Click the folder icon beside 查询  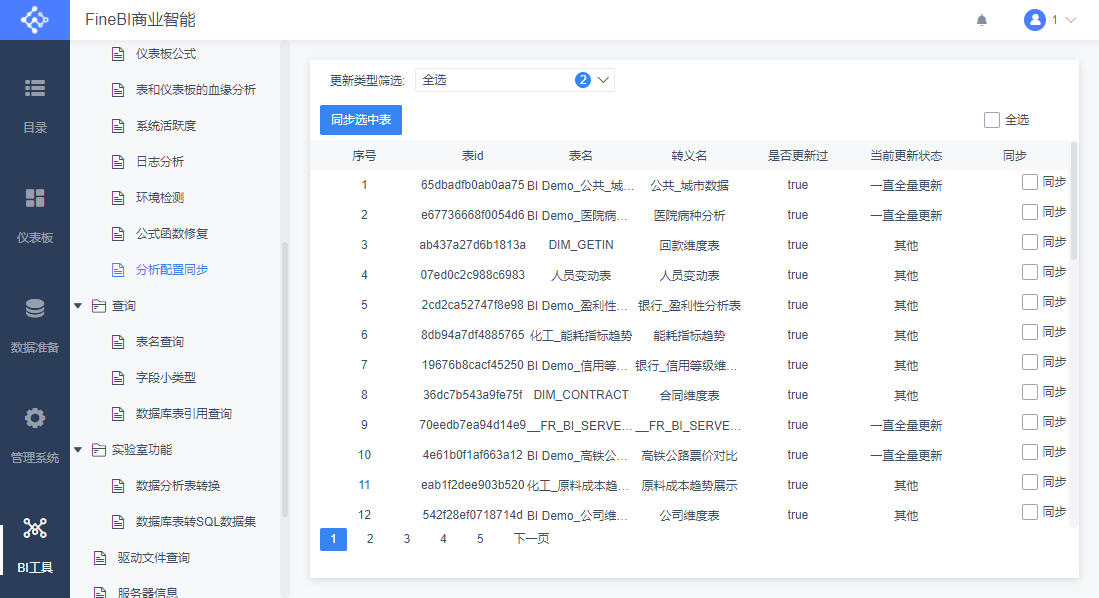coord(99,306)
